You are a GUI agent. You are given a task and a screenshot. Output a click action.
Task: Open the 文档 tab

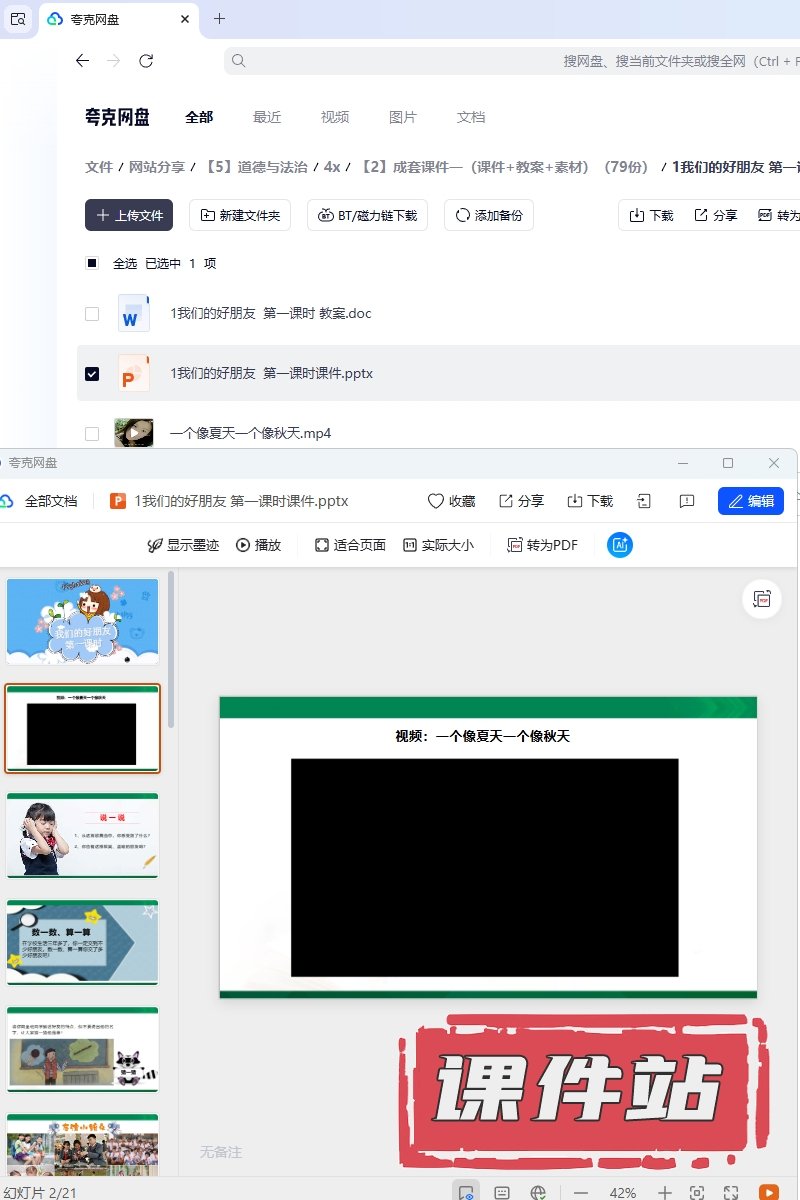point(471,117)
